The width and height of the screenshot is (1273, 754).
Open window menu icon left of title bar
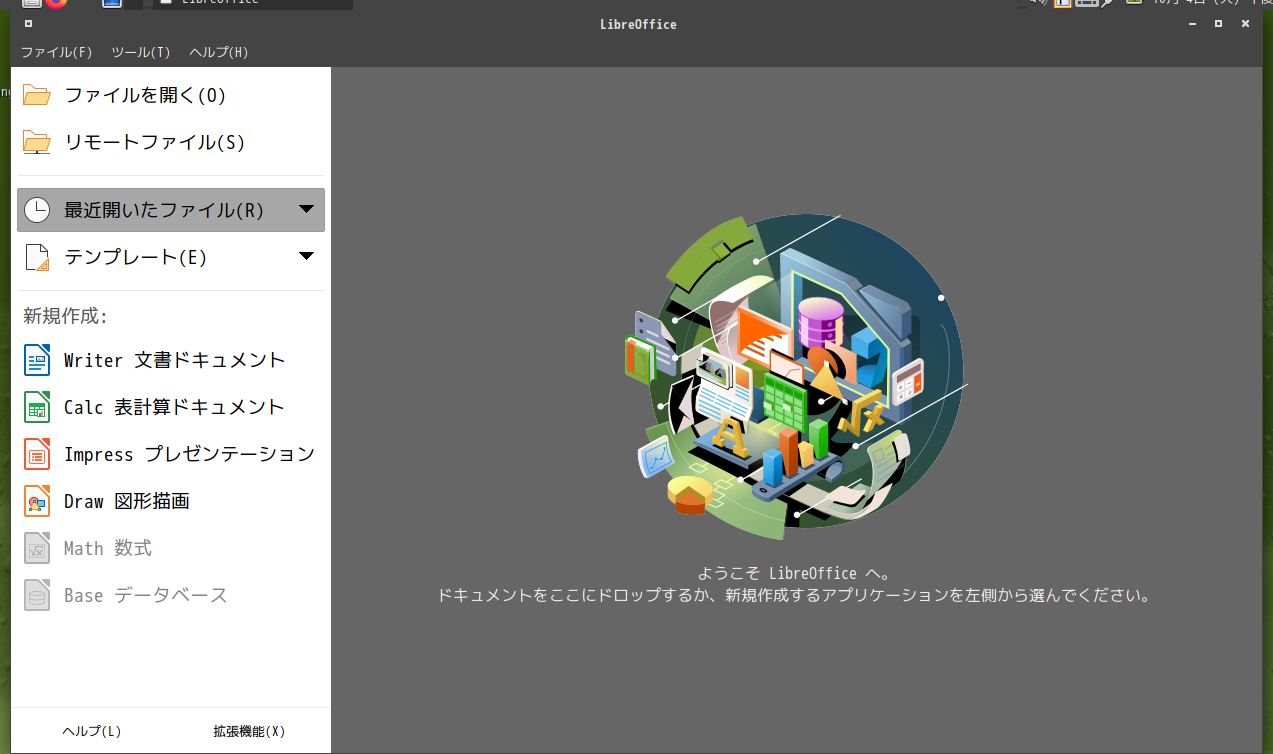28,24
